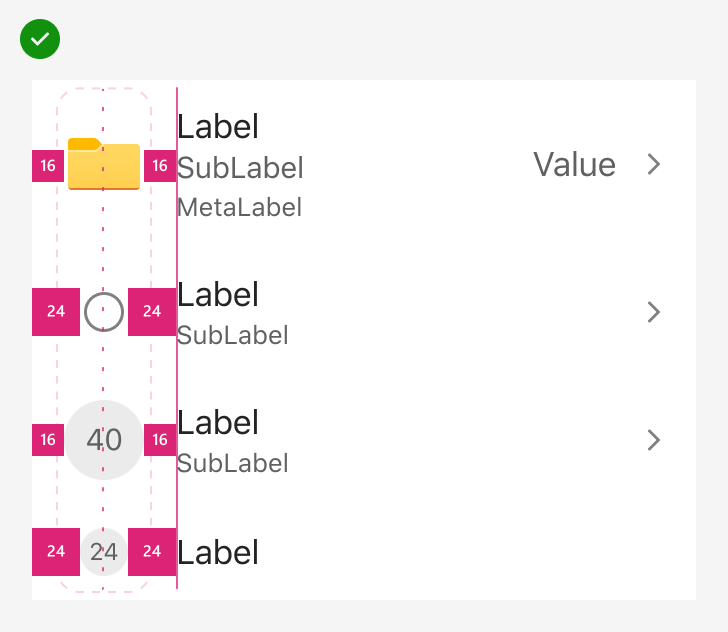This screenshot has width=728, height=632.
Task: Open the second row's chevron arrow
Action: [654, 312]
